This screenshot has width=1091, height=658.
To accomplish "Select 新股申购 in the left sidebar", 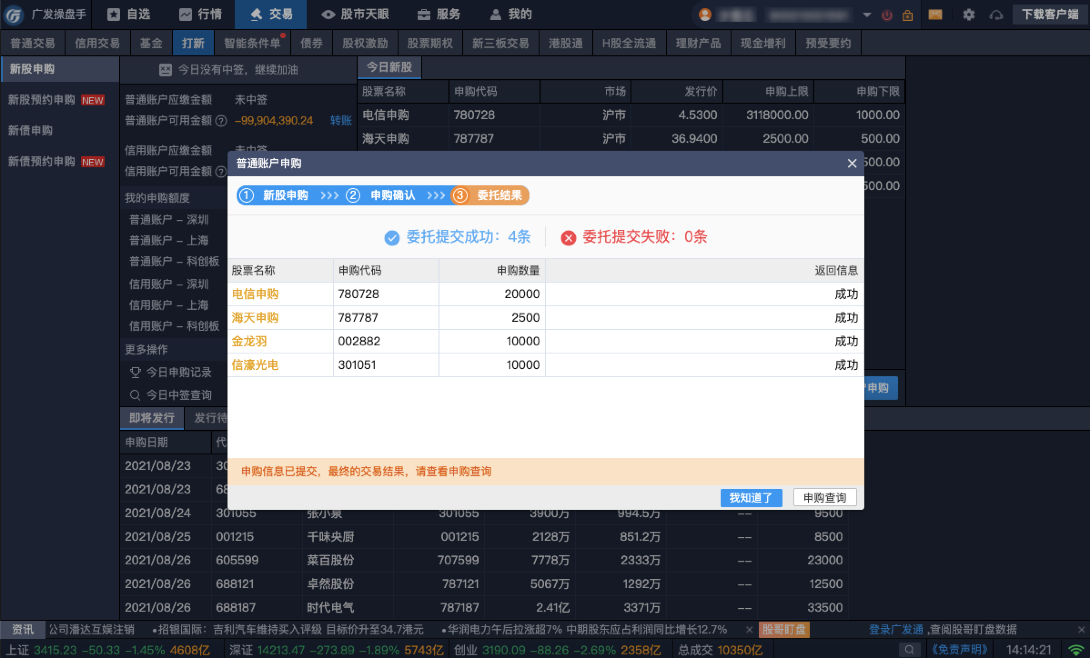I will [60, 70].
